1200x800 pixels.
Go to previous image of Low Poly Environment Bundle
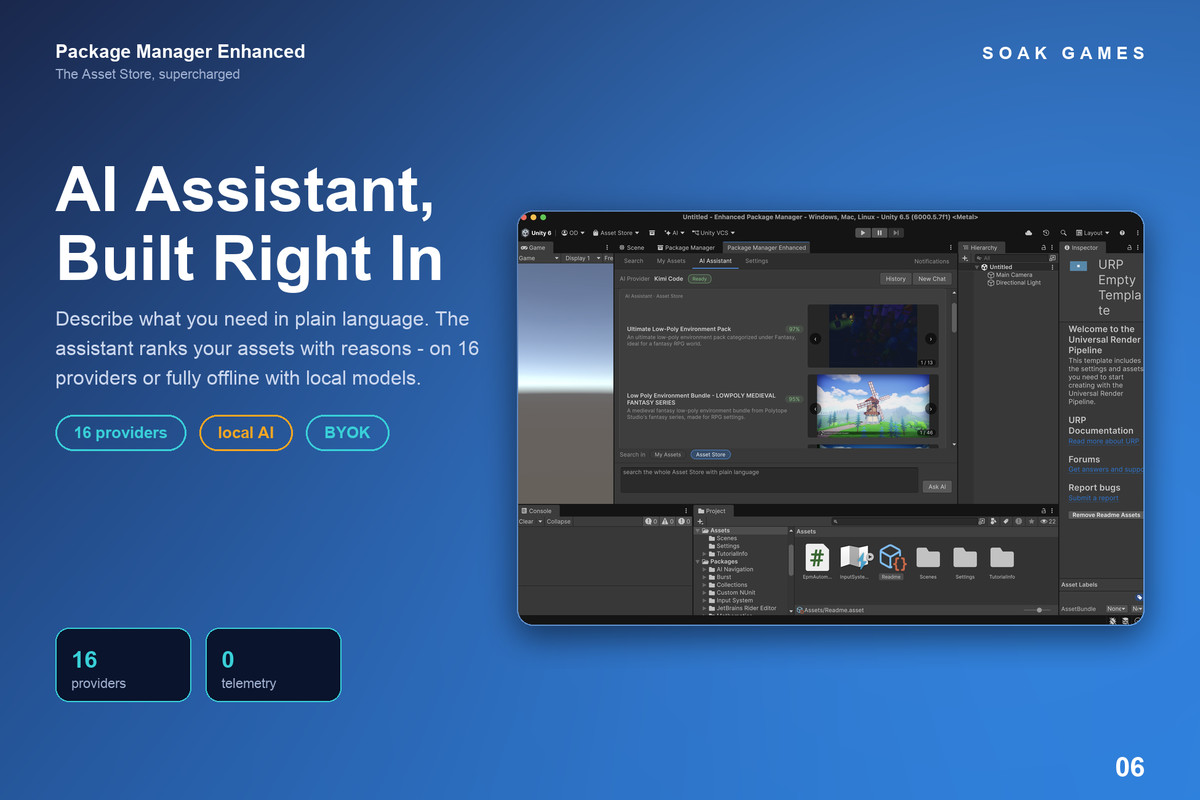click(x=815, y=408)
